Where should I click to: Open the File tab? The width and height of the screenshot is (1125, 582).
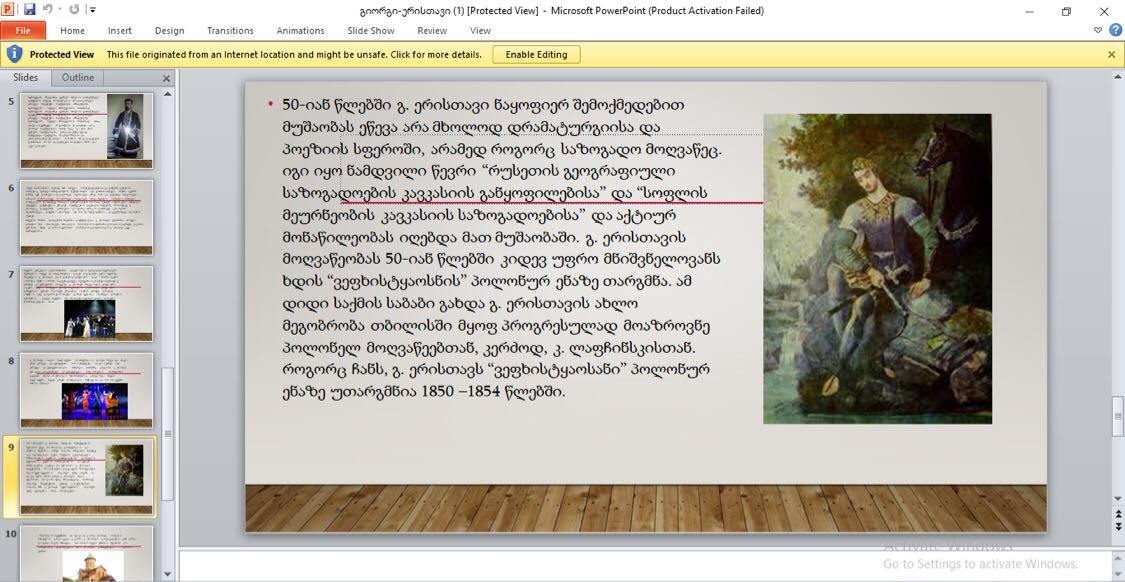pyautogui.click(x=23, y=31)
